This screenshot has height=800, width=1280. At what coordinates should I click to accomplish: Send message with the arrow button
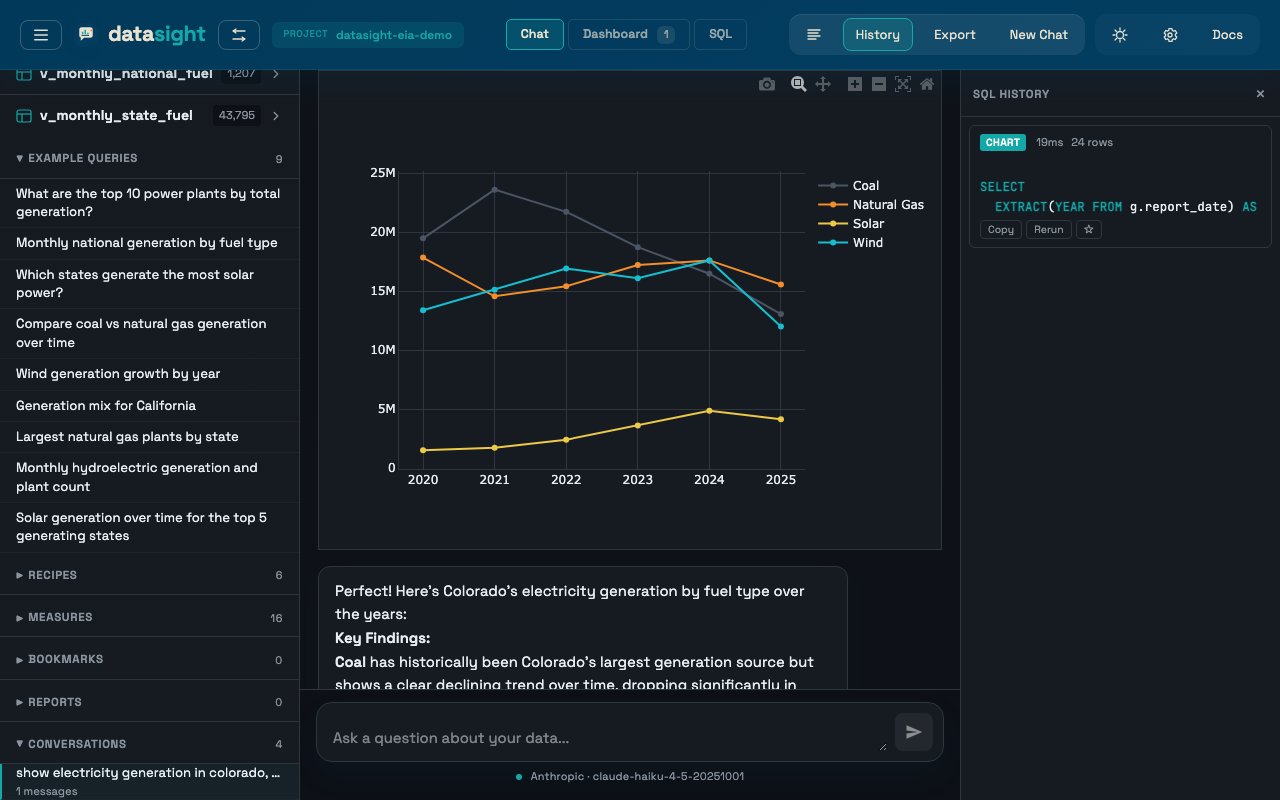(914, 732)
